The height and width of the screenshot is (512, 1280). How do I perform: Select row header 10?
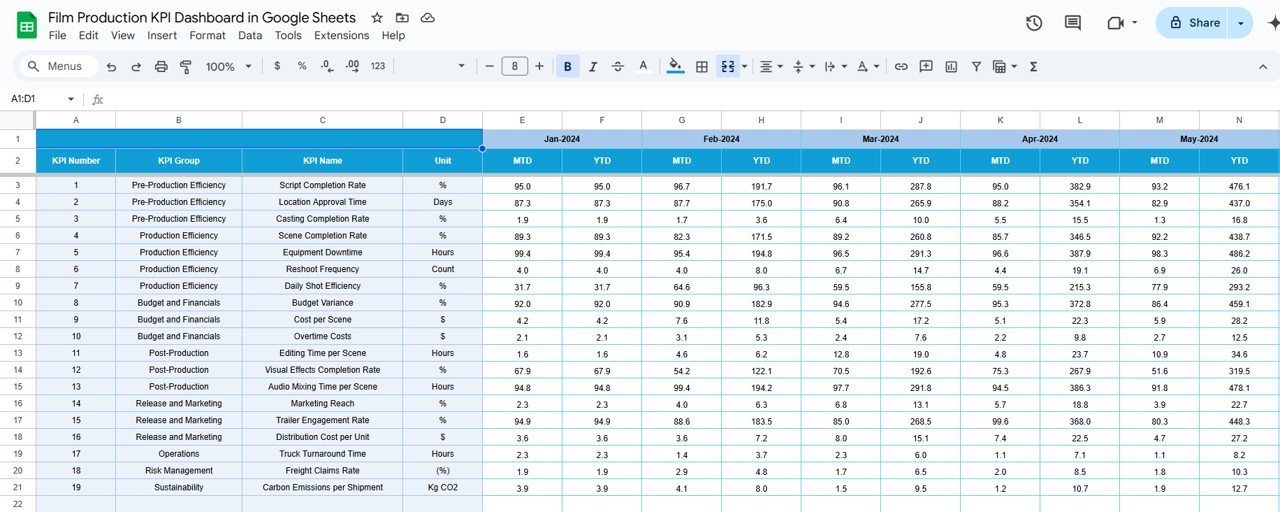(17, 303)
